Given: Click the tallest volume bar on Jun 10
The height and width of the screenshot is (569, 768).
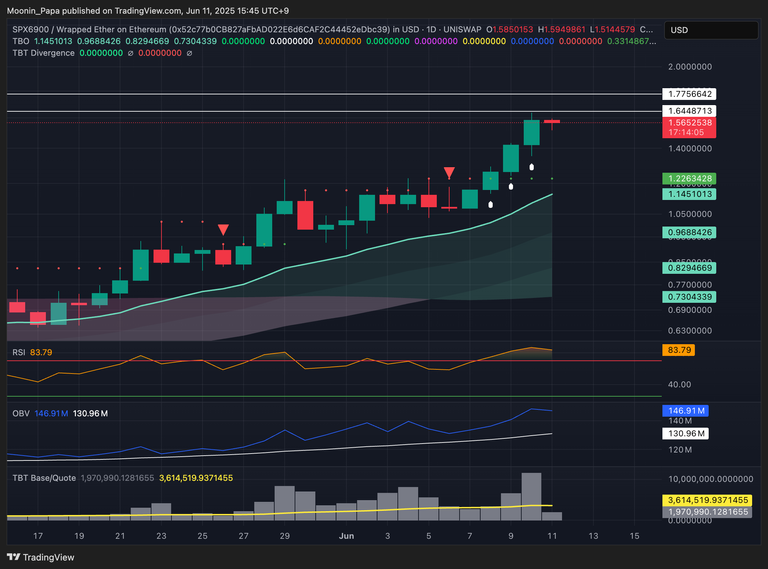Looking at the screenshot, I should click(x=531, y=497).
